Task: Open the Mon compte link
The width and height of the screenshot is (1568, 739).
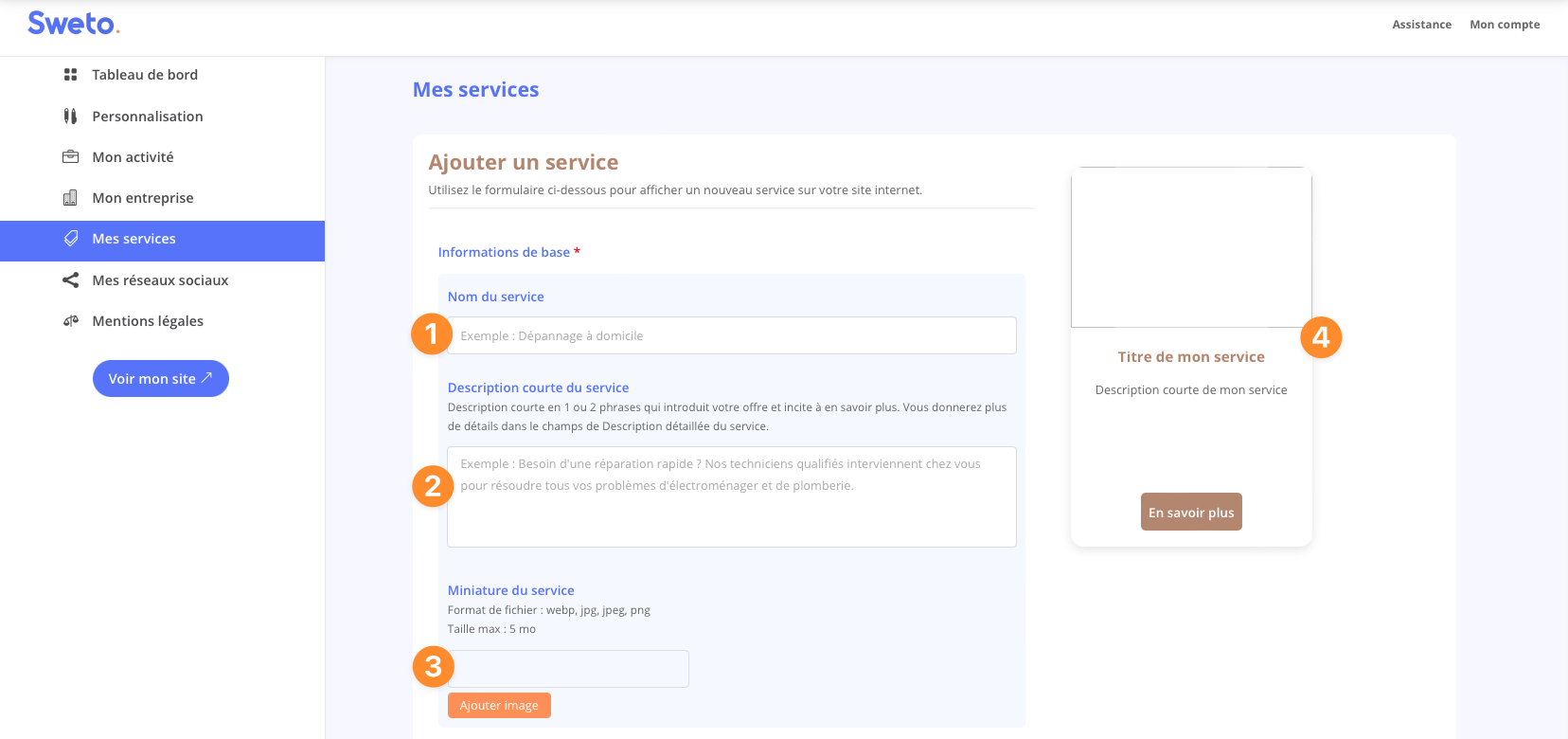Action: 1505,25
